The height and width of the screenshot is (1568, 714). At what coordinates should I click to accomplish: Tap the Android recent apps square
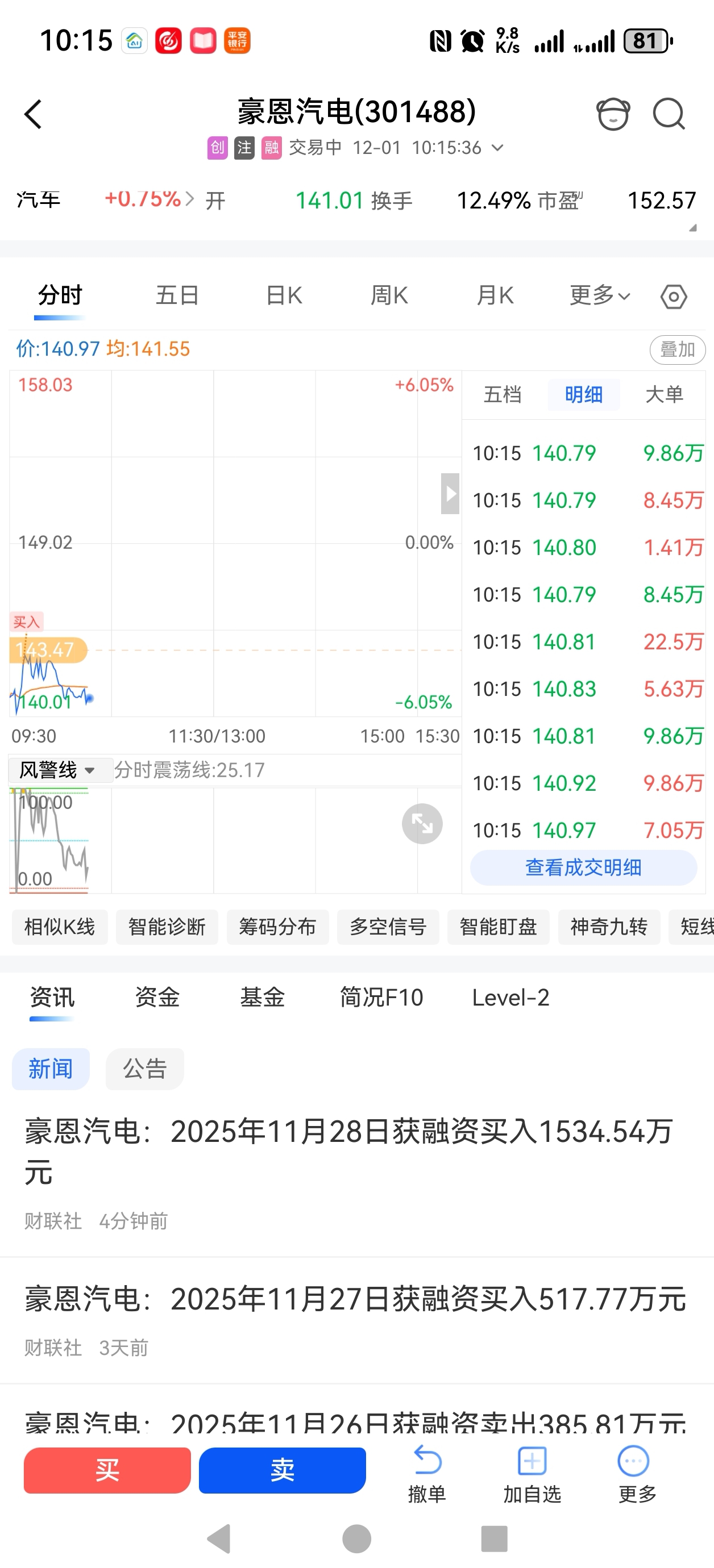pyautogui.click(x=494, y=1539)
